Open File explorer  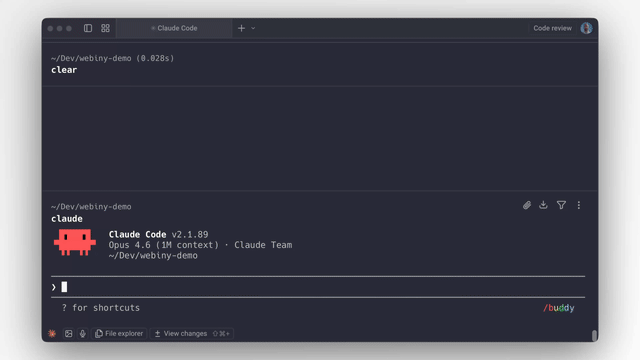(119, 333)
